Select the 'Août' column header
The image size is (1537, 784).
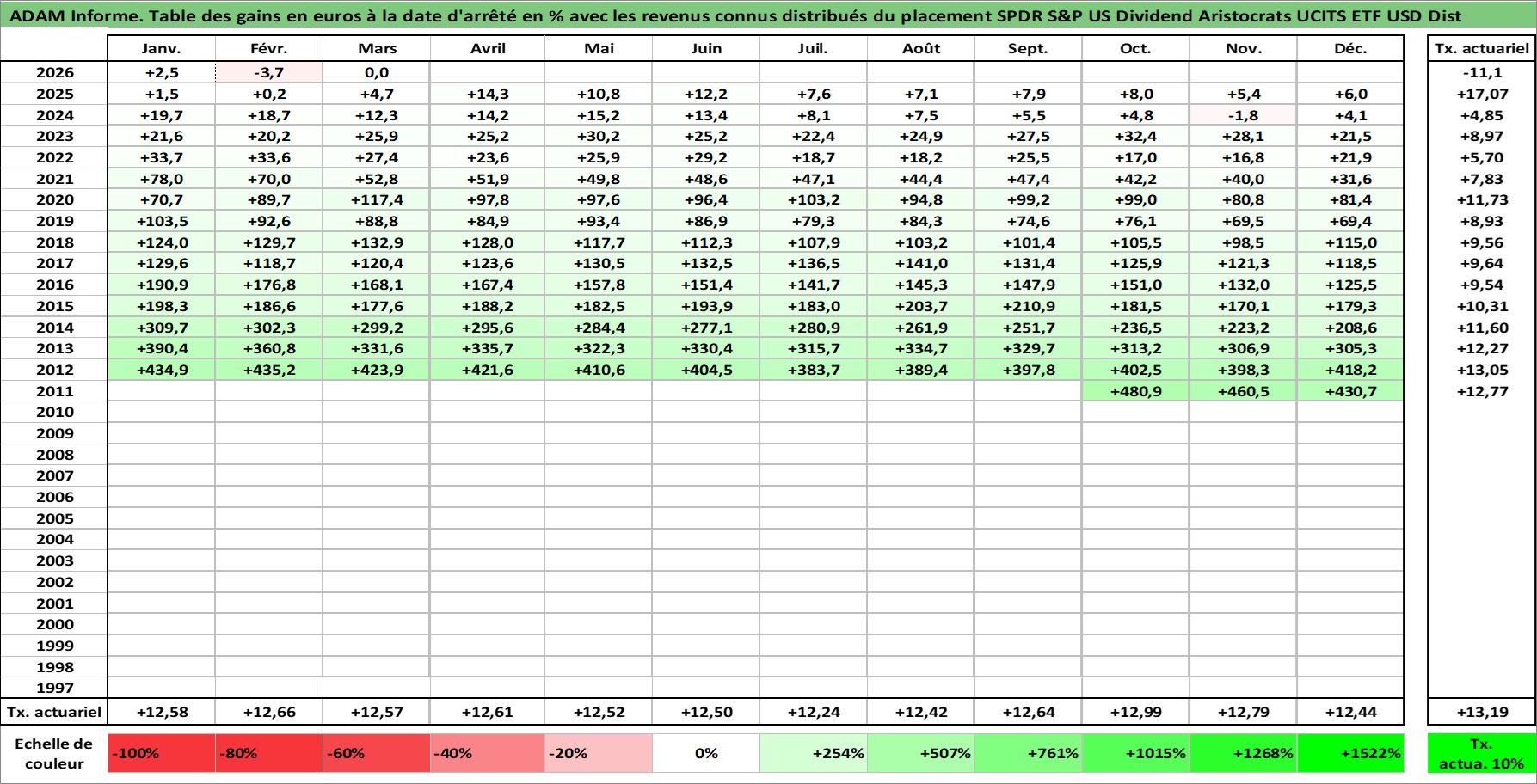[921, 48]
